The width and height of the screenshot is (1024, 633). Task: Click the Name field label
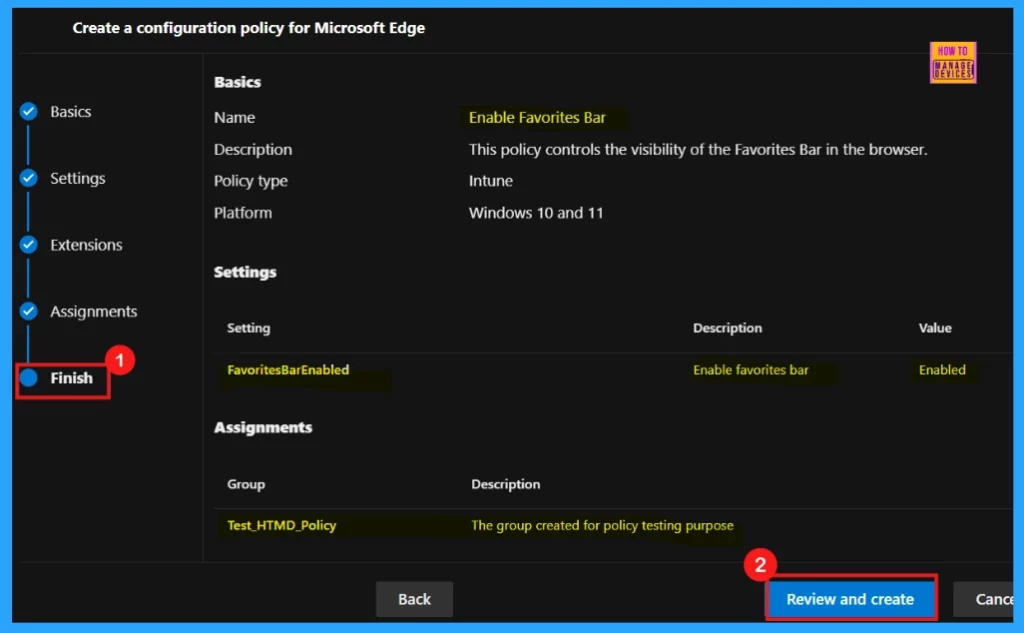tap(234, 118)
